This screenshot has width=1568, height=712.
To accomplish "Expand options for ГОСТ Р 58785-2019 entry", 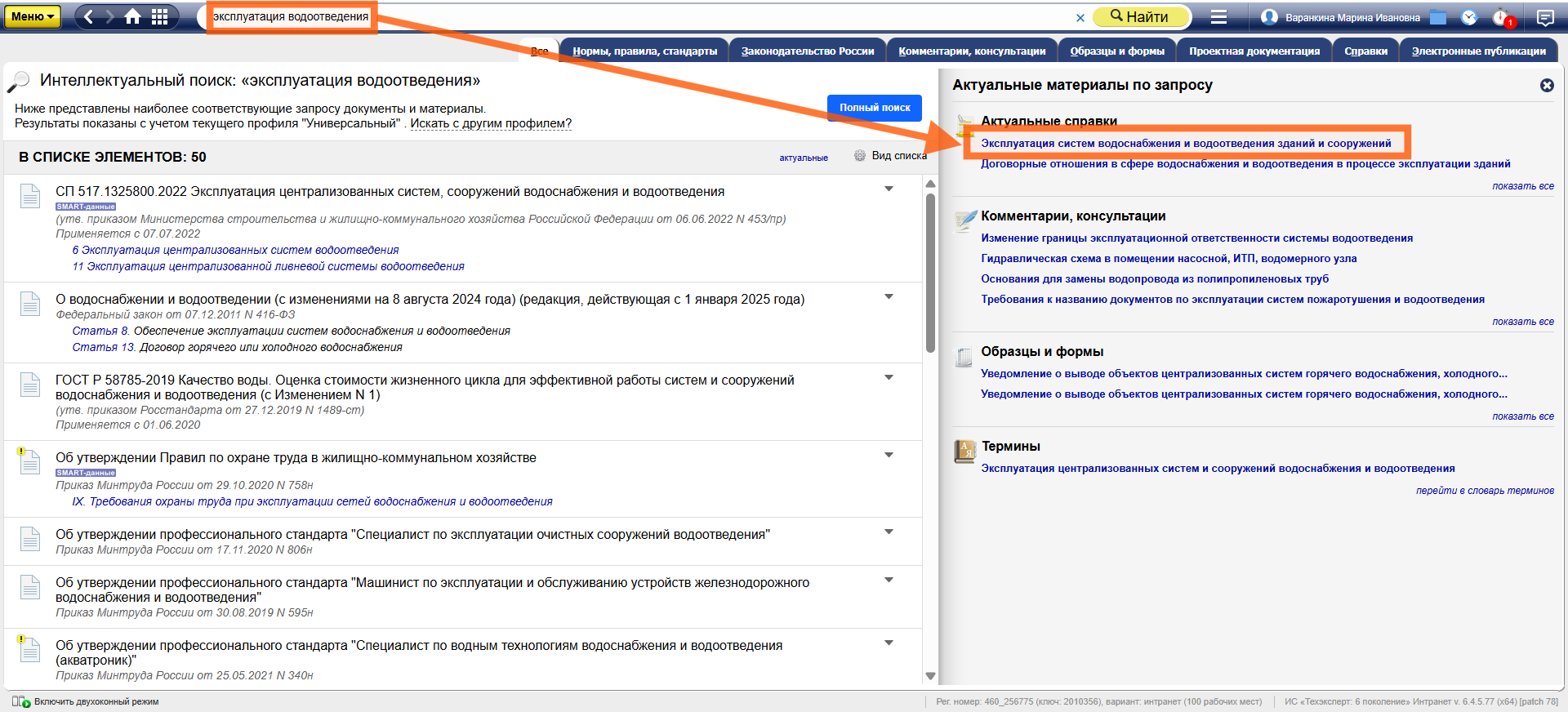I will click(x=889, y=378).
